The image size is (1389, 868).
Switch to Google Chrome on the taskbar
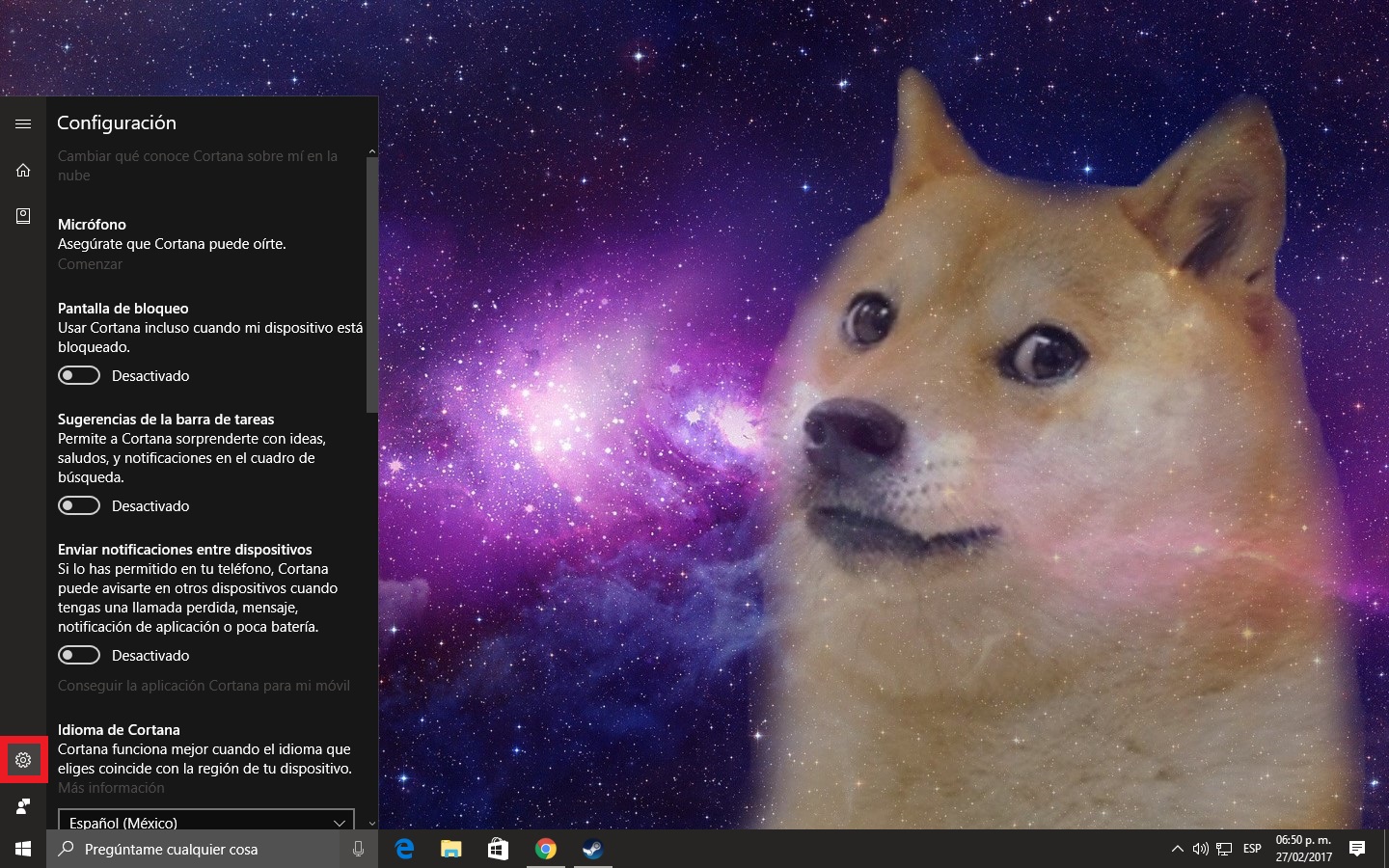(545, 849)
